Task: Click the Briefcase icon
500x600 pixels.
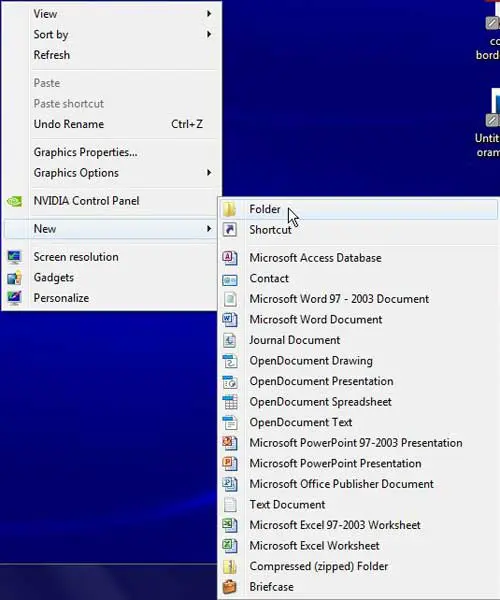Action: click(230, 587)
